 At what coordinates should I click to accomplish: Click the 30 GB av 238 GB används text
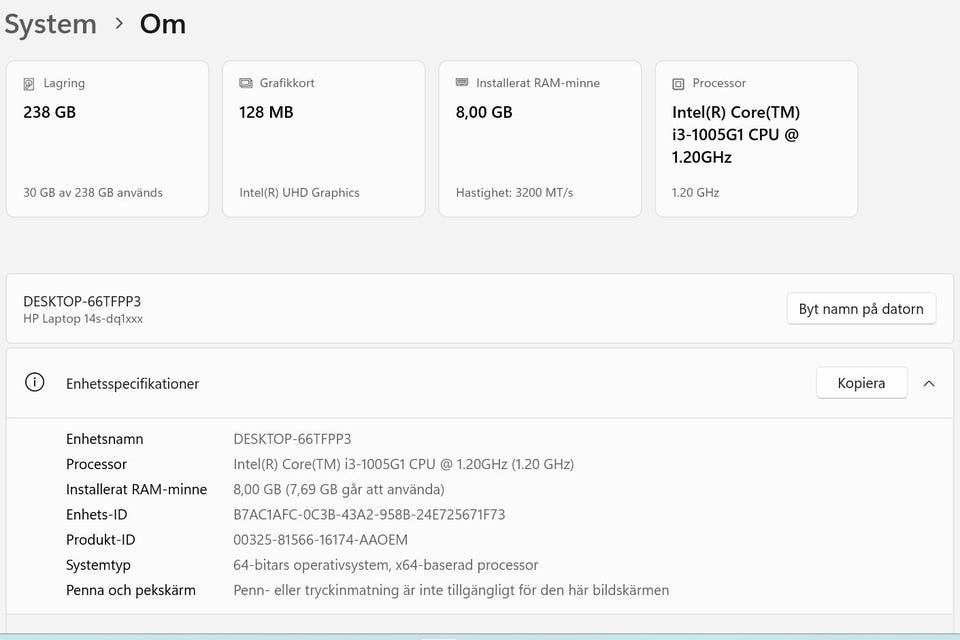point(93,192)
